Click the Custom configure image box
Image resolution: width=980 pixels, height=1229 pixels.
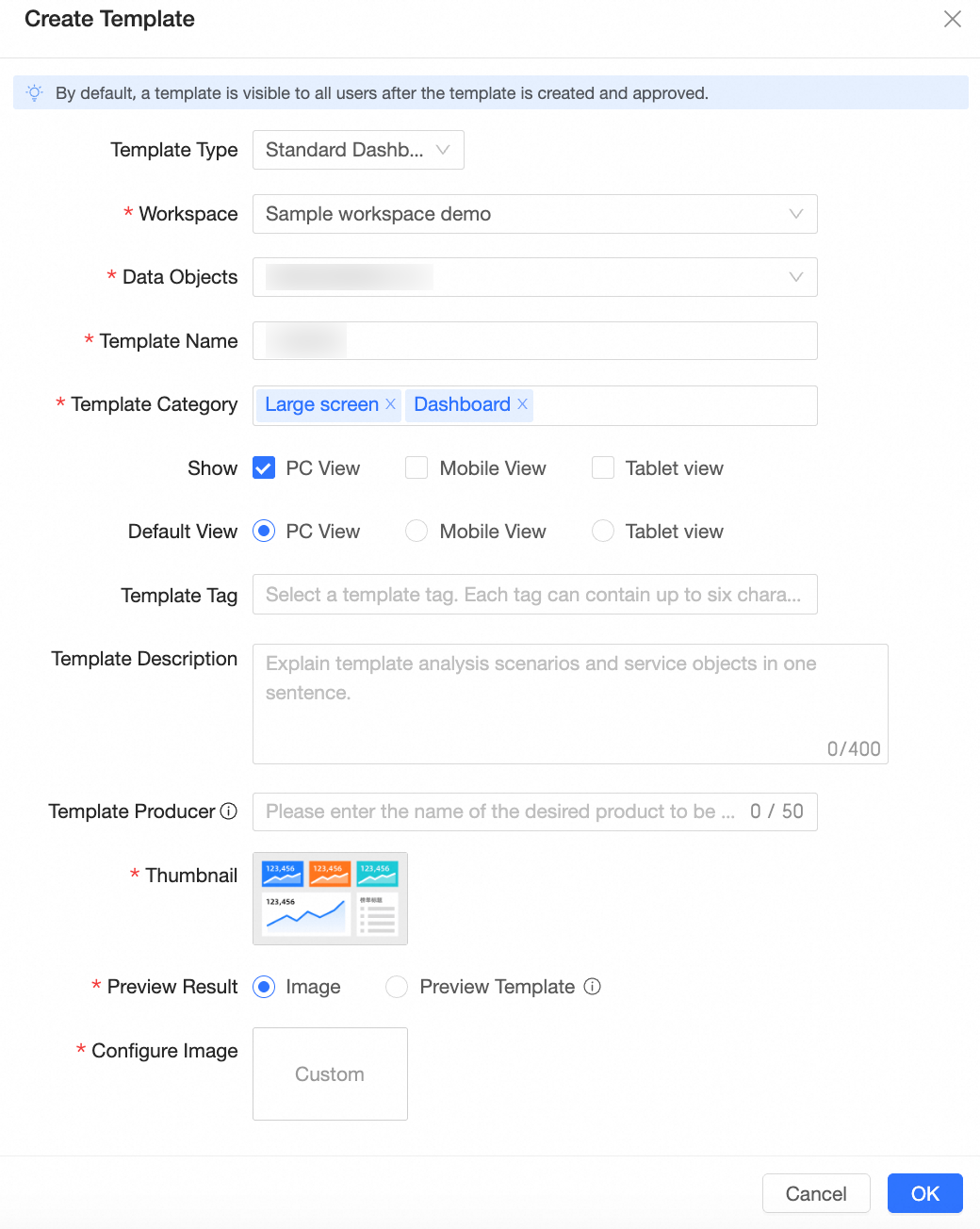click(x=330, y=1074)
